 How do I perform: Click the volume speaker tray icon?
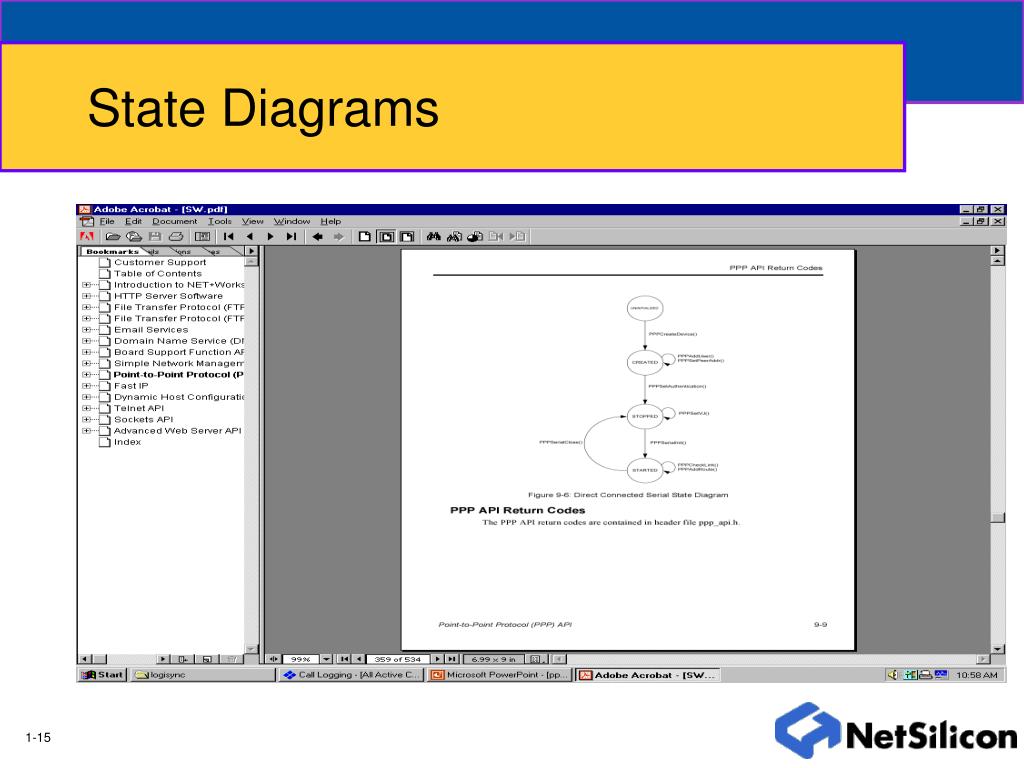pos(892,675)
